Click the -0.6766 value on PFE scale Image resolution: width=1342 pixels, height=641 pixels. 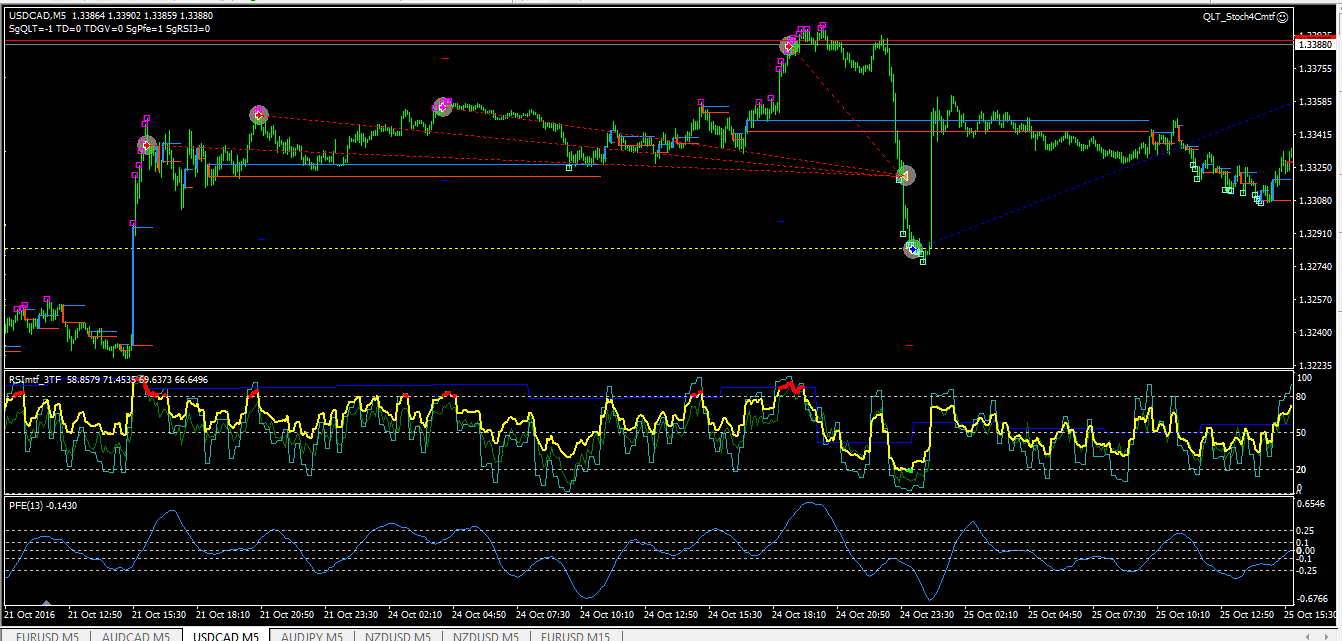tap(1313, 599)
